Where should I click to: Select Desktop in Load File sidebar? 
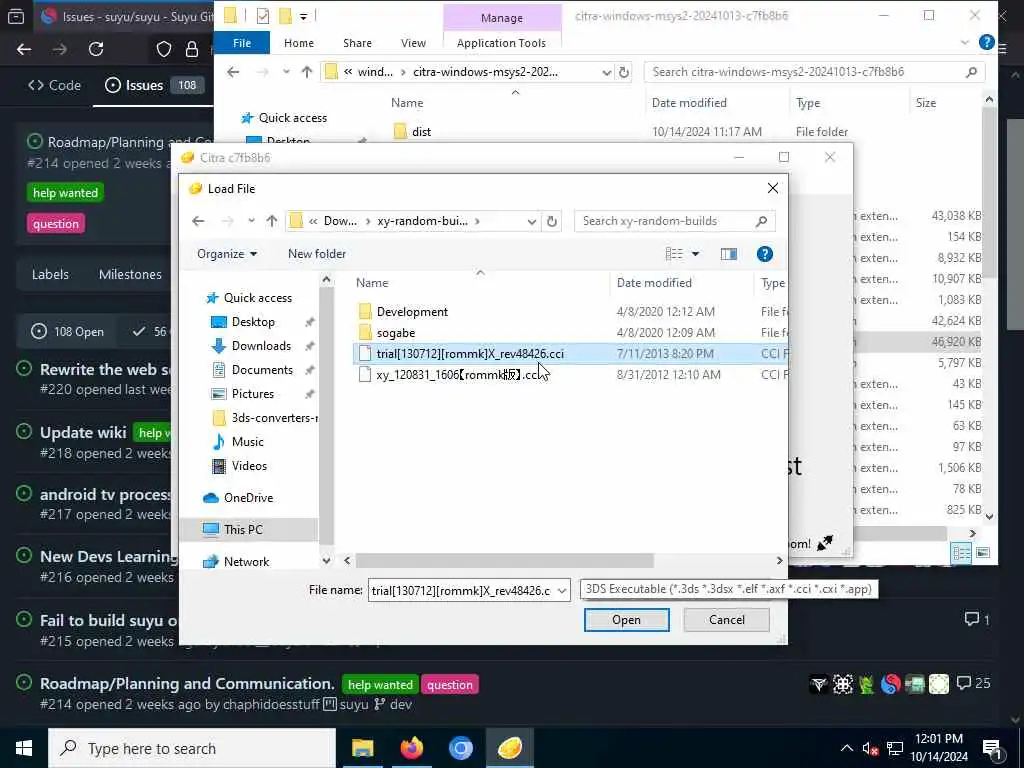pyautogui.click(x=253, y=322)
